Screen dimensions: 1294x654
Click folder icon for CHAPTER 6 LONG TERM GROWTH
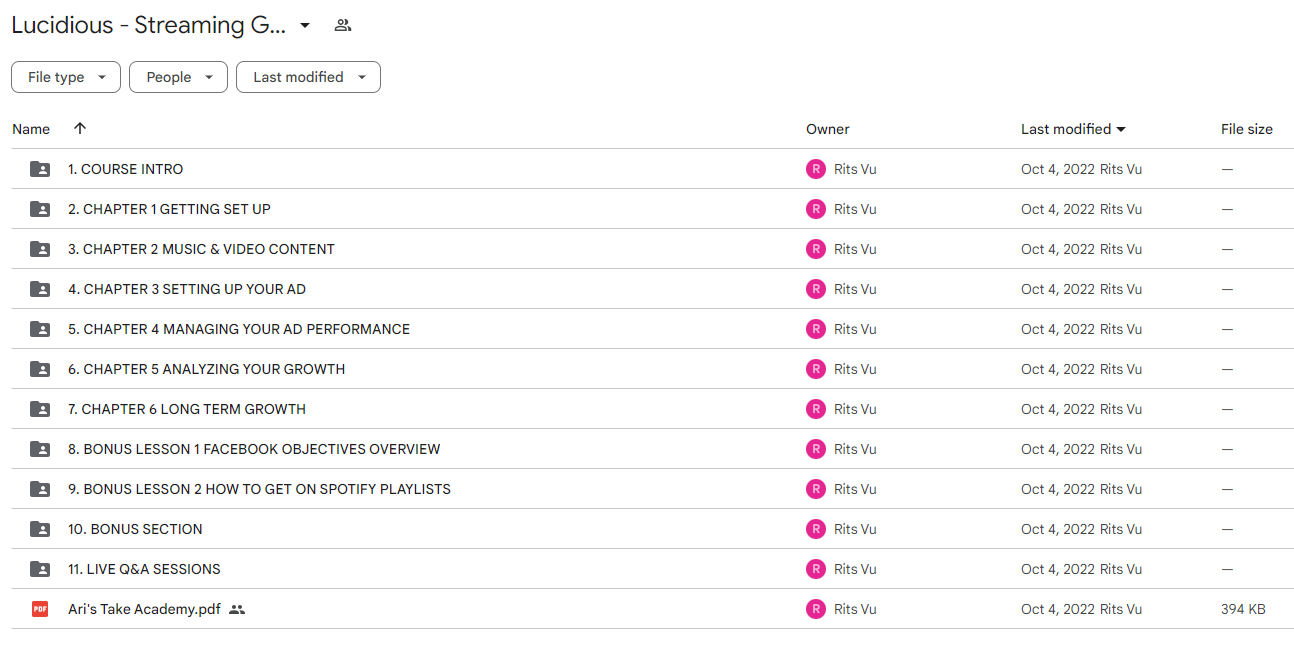coord(40,409)
